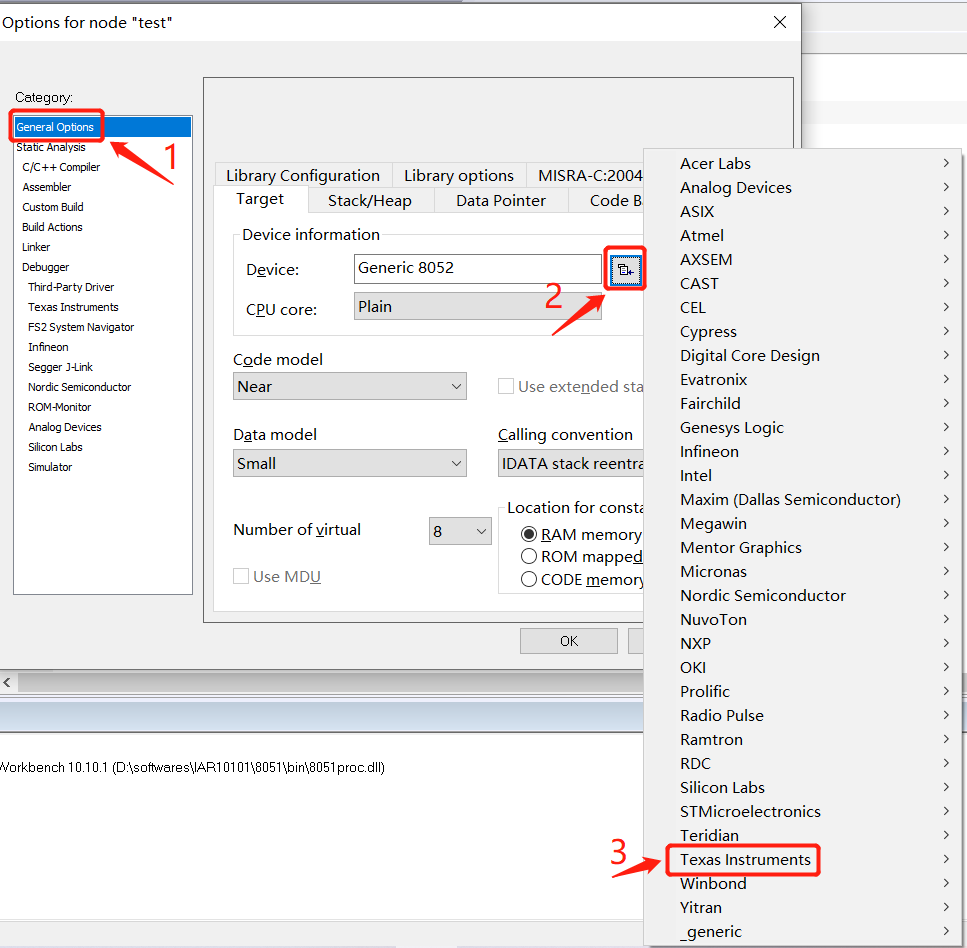Select RAM memory radio button
This screenshot has width=967, height=948.
[529, 534]
